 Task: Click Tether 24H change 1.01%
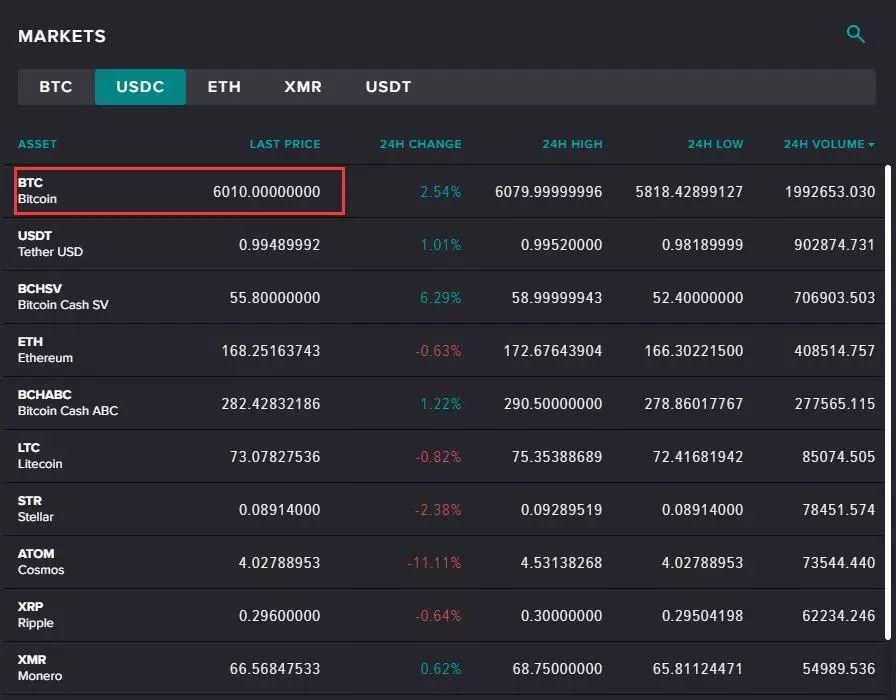[x=441, y=245]
